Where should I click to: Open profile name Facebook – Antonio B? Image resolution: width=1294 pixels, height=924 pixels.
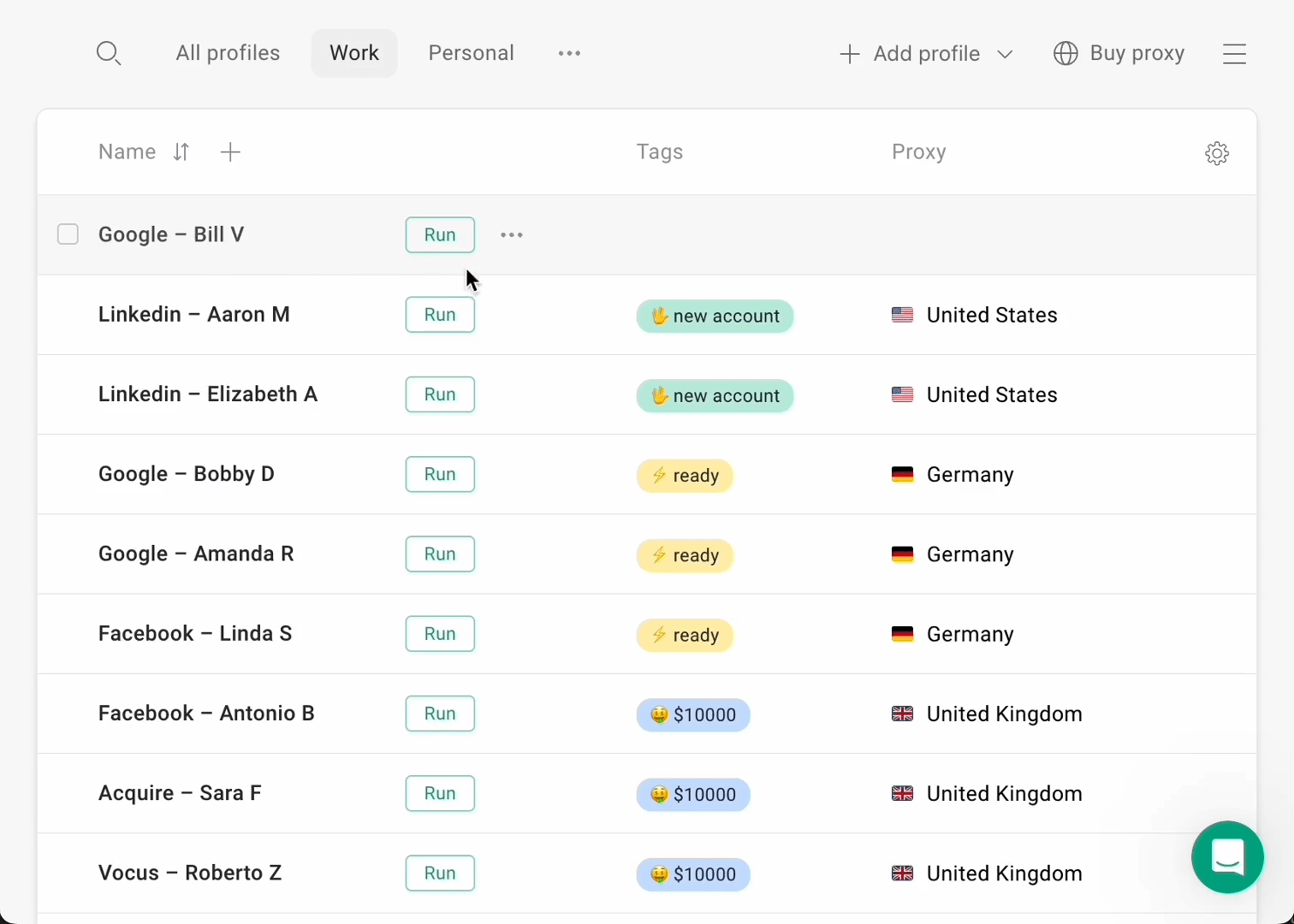[206, 713]
